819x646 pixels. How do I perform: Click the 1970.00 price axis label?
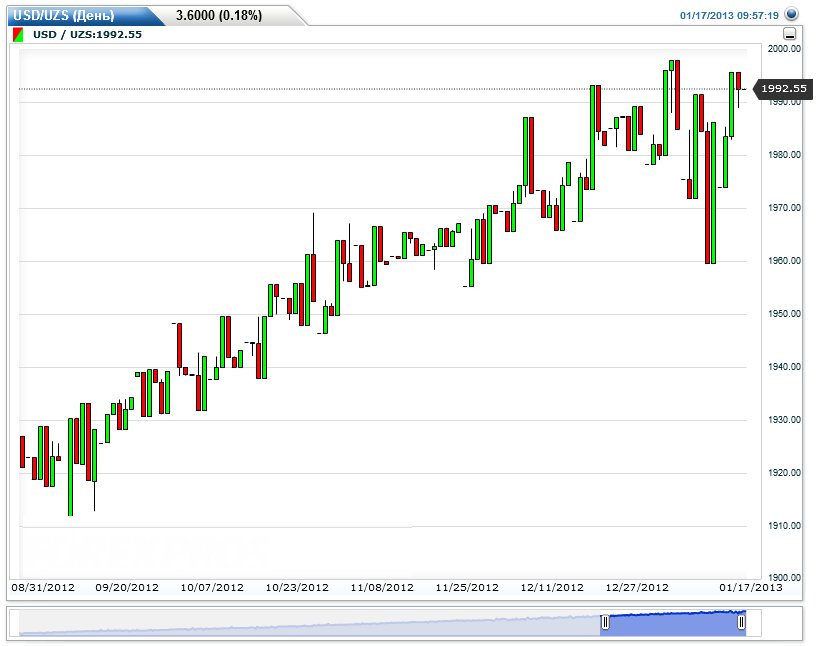(784, 208)
